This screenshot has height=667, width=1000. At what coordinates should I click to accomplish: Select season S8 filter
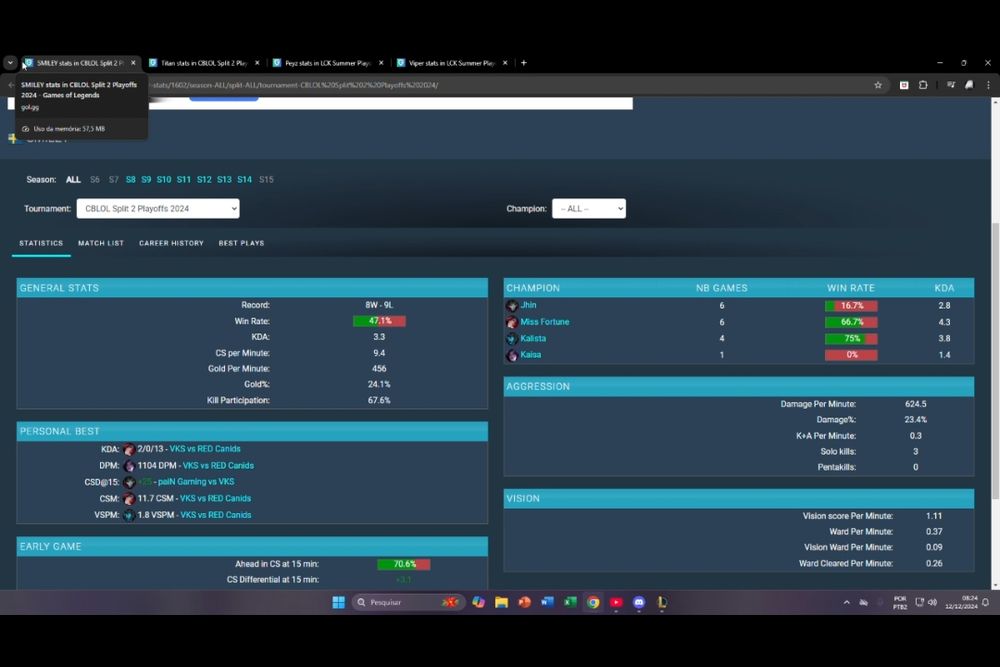130,180
